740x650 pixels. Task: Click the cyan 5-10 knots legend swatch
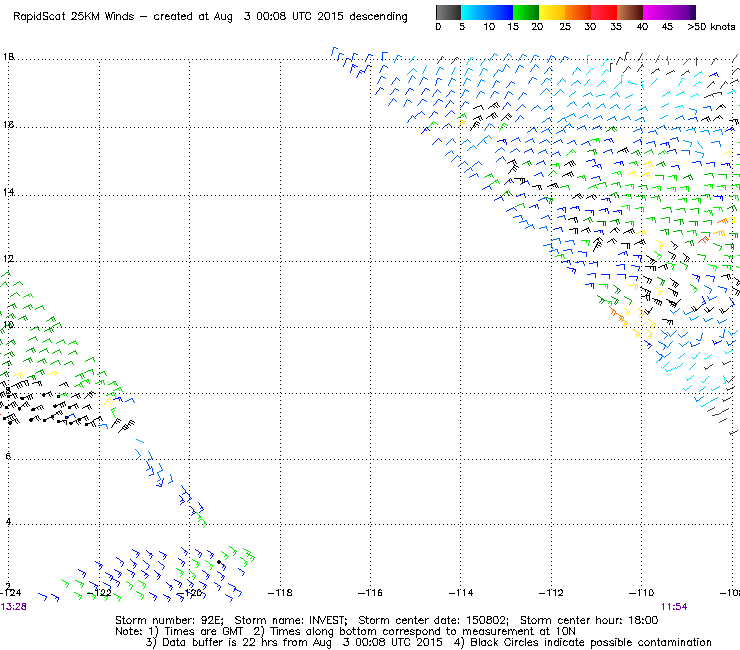pyautogui.click(x=474, y=12)
